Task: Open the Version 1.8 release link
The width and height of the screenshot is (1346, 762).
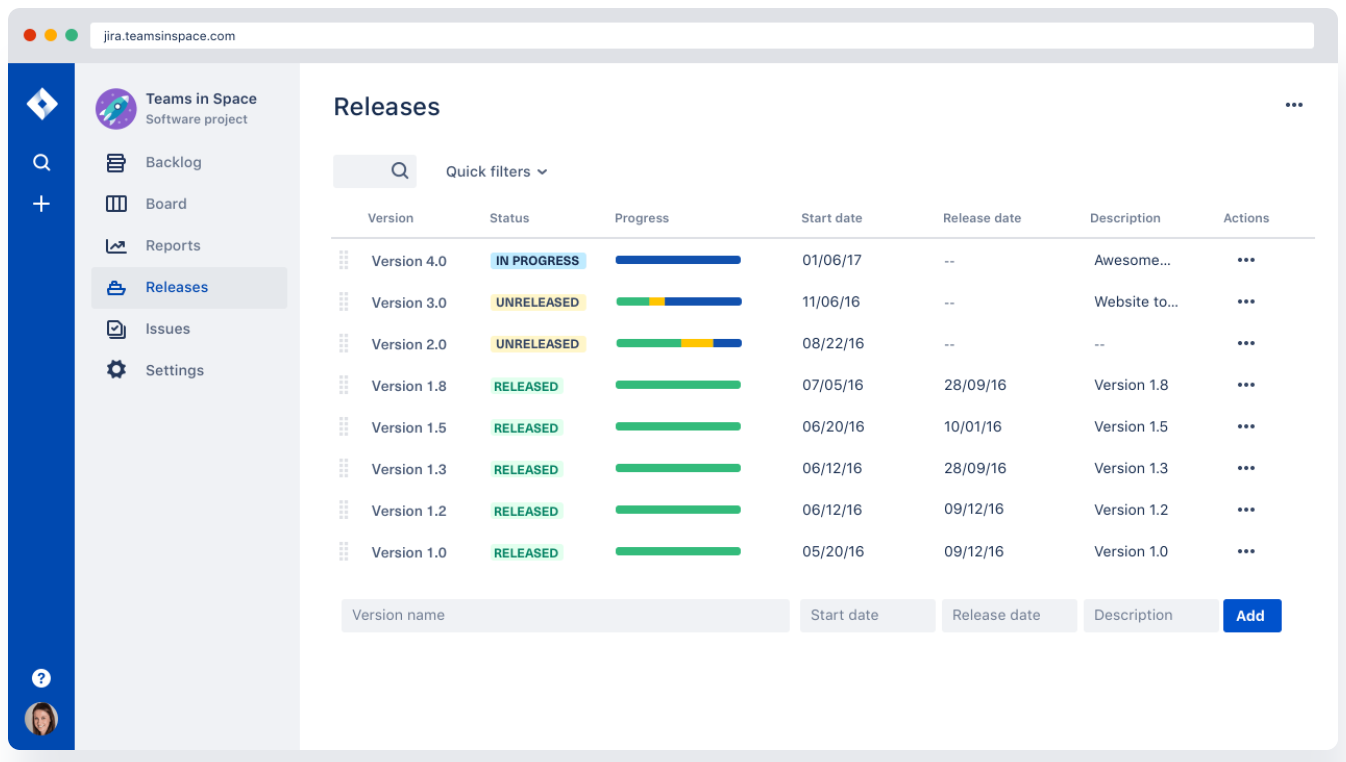Action: 409,386
